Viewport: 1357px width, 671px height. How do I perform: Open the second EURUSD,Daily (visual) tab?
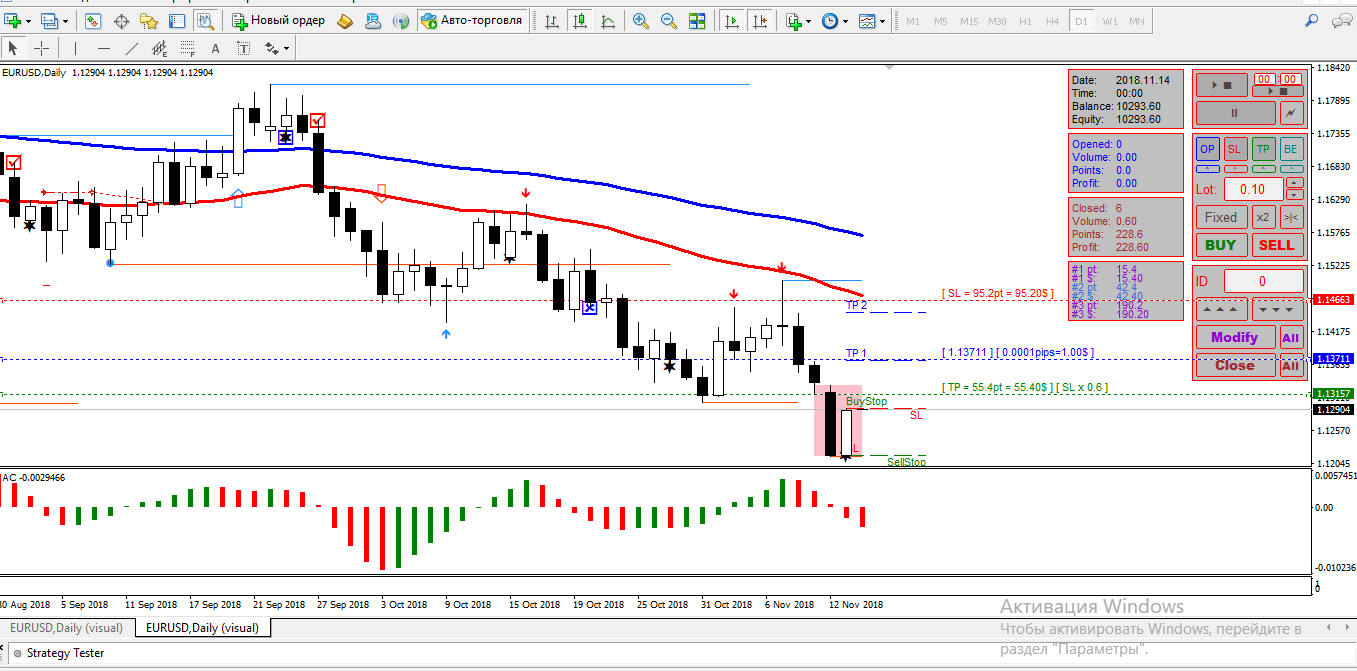[203, 628]
